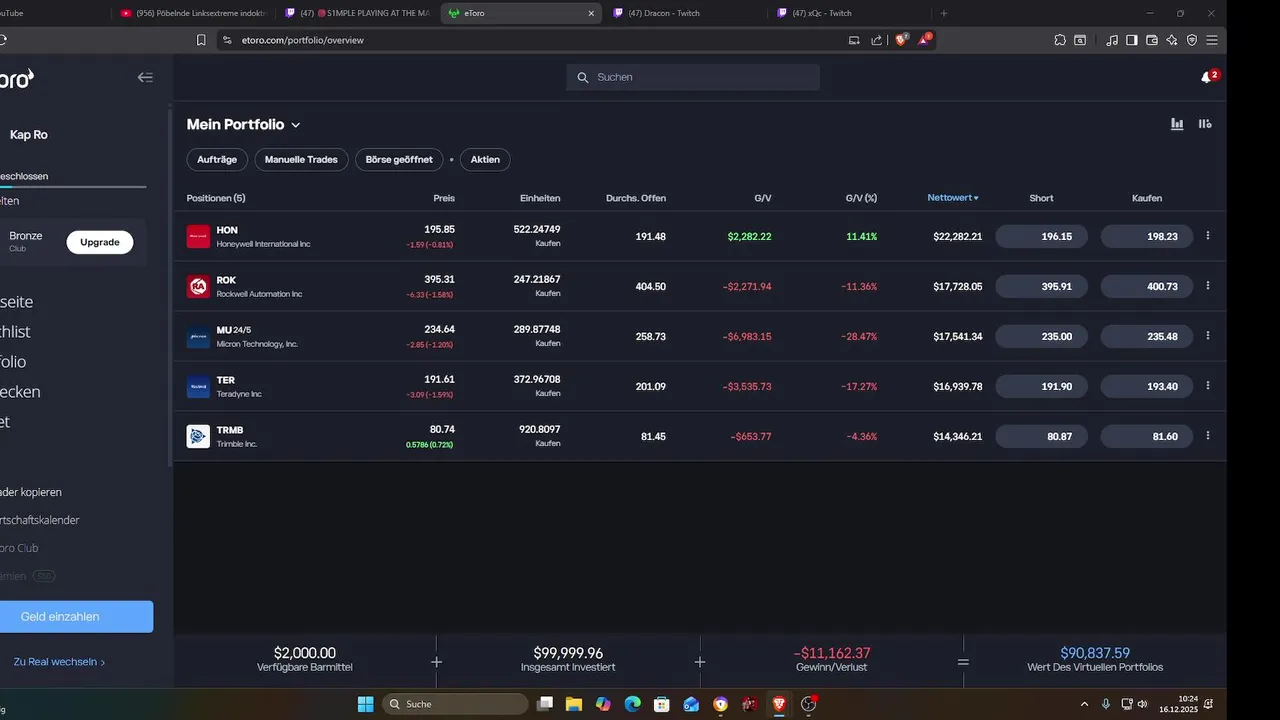This screenshot has width=1280, height=720.
Task: Show the hidden system tray icons
Action: [x=1084, y=704]
